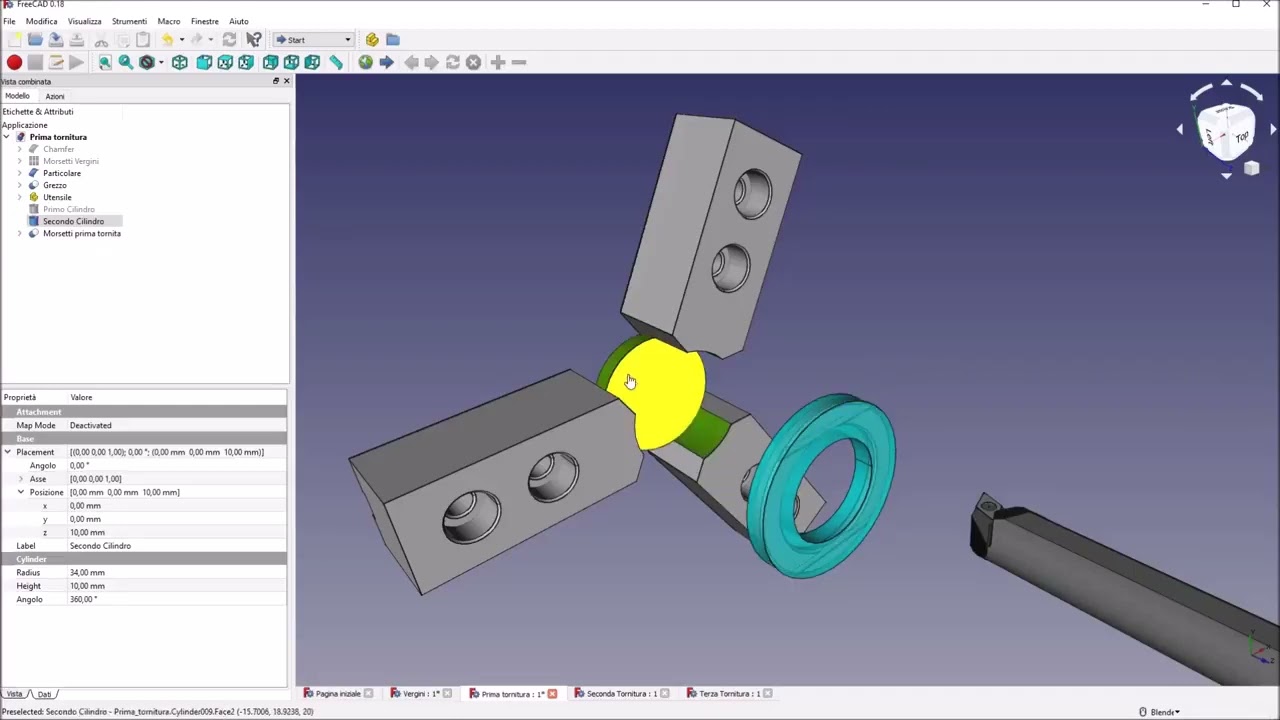
Task: Click the Open document folder icon
Action: point(35,40)
